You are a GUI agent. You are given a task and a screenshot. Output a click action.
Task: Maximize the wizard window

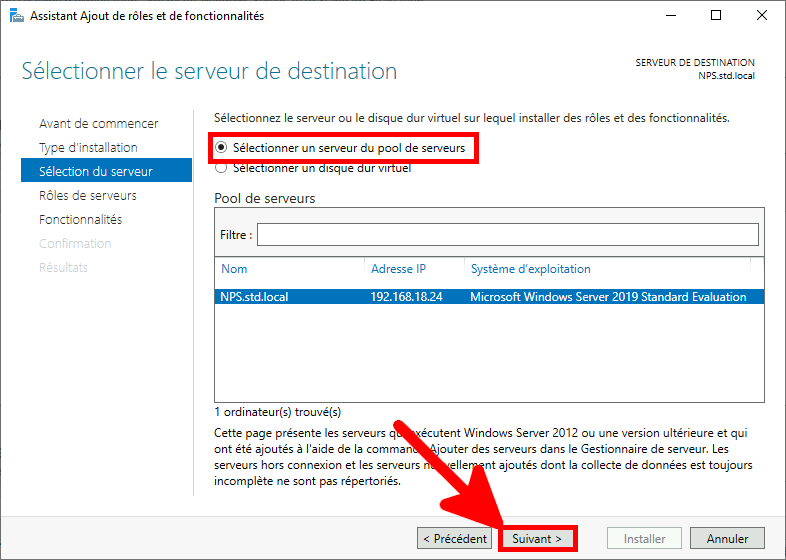pos(716,16)
